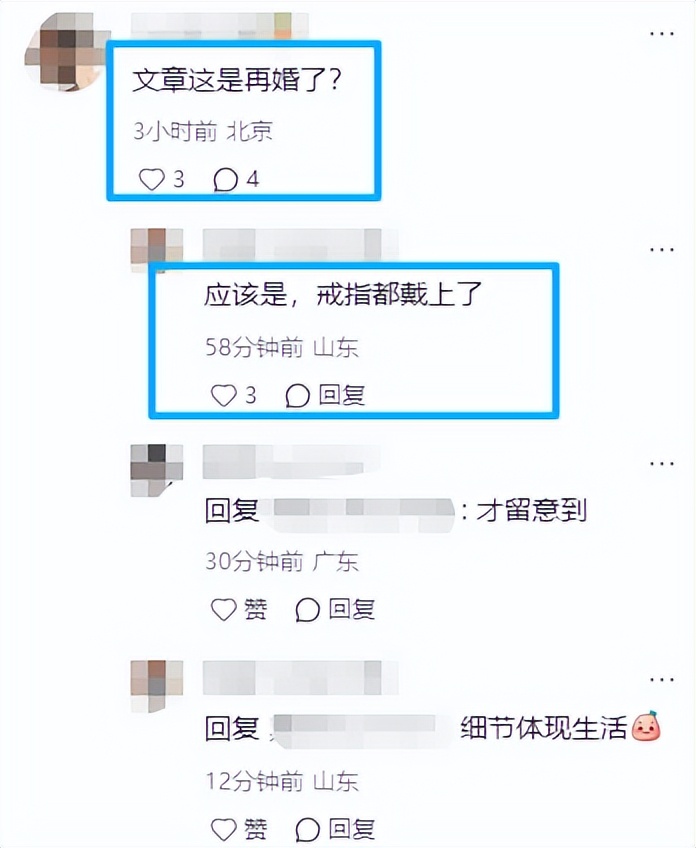Open avatar of '才留意到' reply author

[157, 469]
